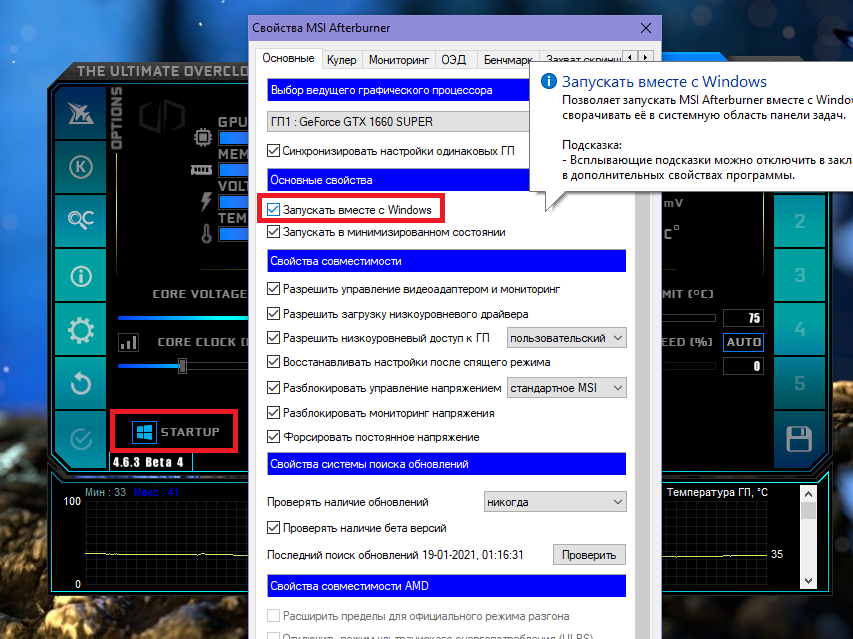Toggle Разрешить управление видеоадаптером и мониторинг

tap(274, 289)
